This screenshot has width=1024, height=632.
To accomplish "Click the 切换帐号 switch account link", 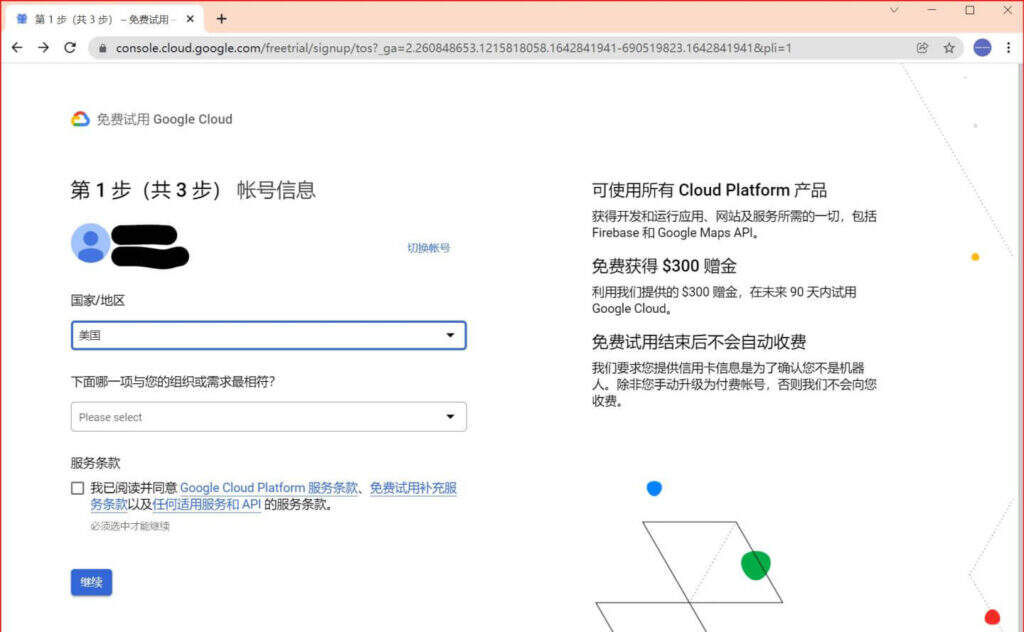I will point(428,247).
